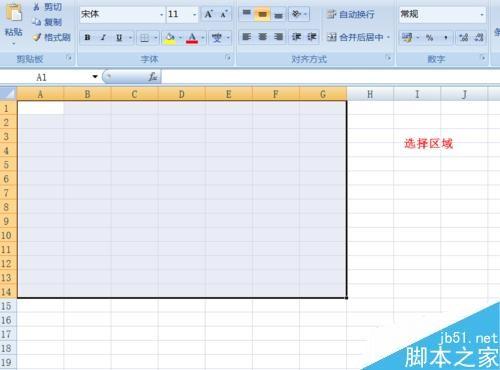Align text right
The image size is (500, 370).
(278, 37)
